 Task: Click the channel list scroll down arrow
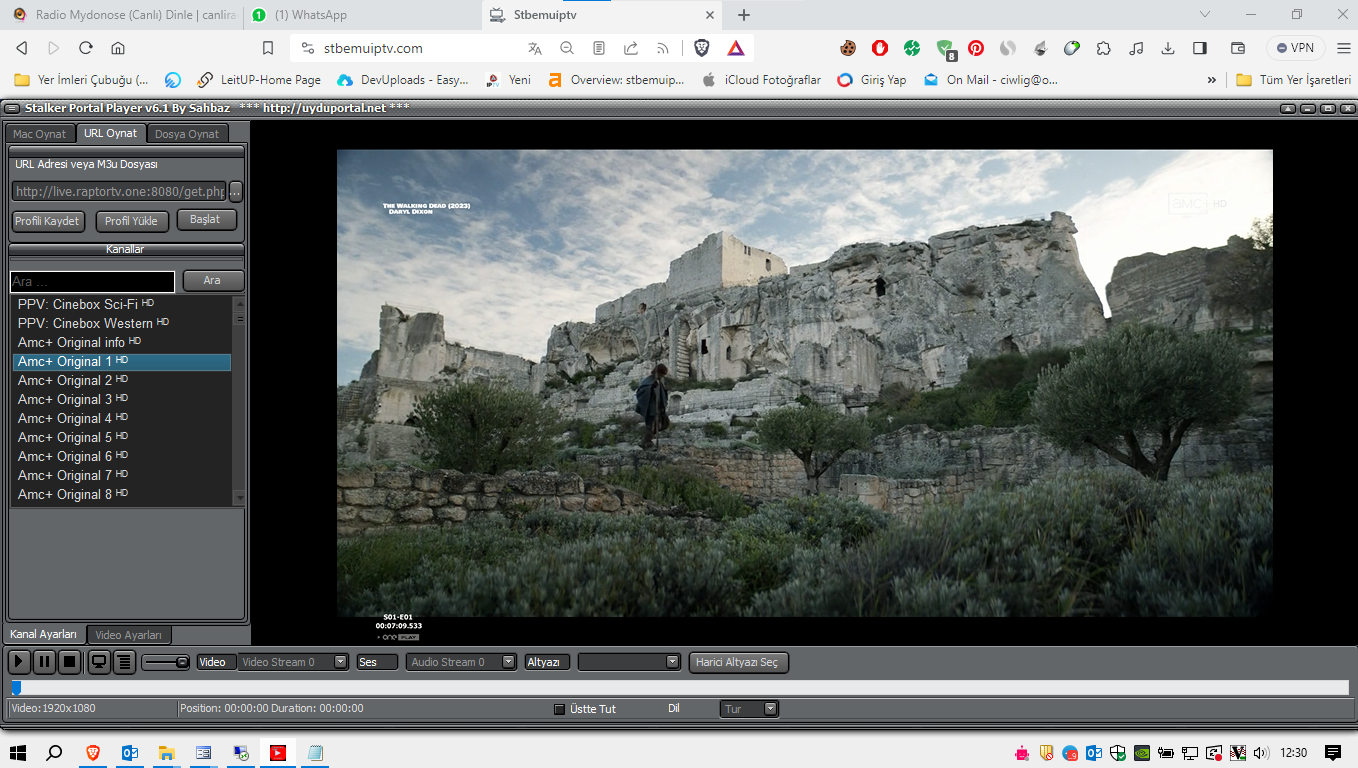239,497
